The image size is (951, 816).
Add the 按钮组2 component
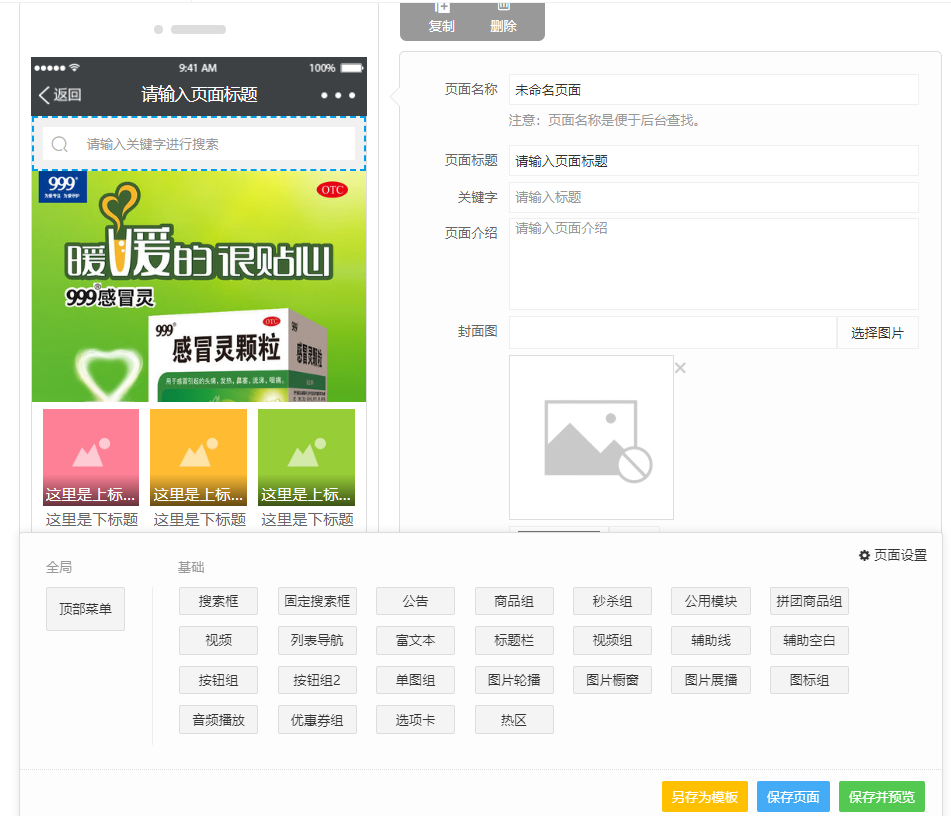[317, 680]
